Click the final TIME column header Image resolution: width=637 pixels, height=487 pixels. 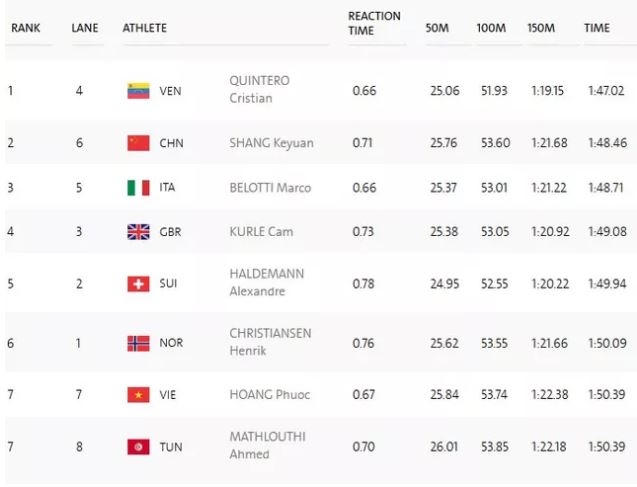pyautogui.click(x=597, y=28)
